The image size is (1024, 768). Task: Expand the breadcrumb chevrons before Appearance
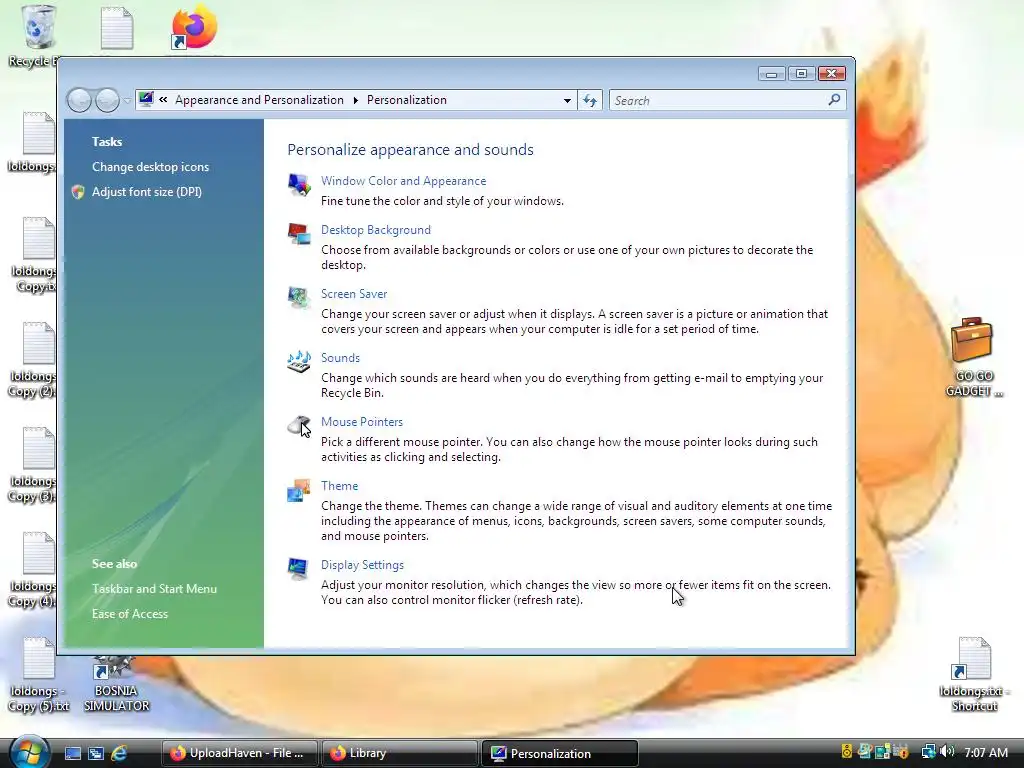(x=163, y=100)
